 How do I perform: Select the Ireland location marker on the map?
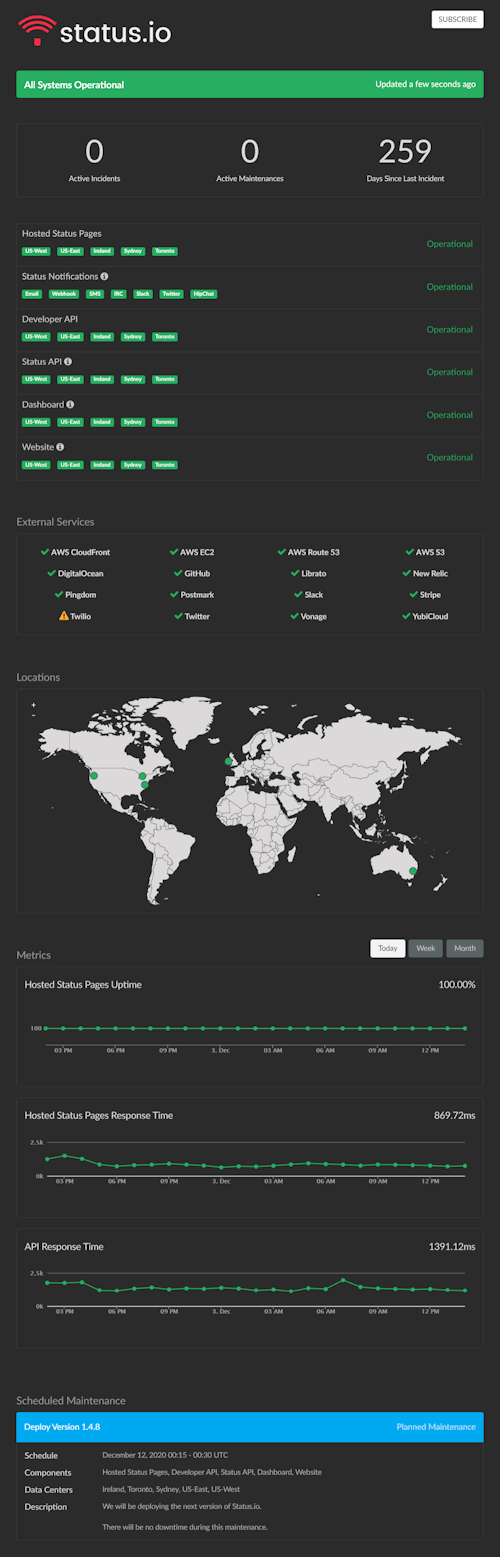(x=229, y=762)
